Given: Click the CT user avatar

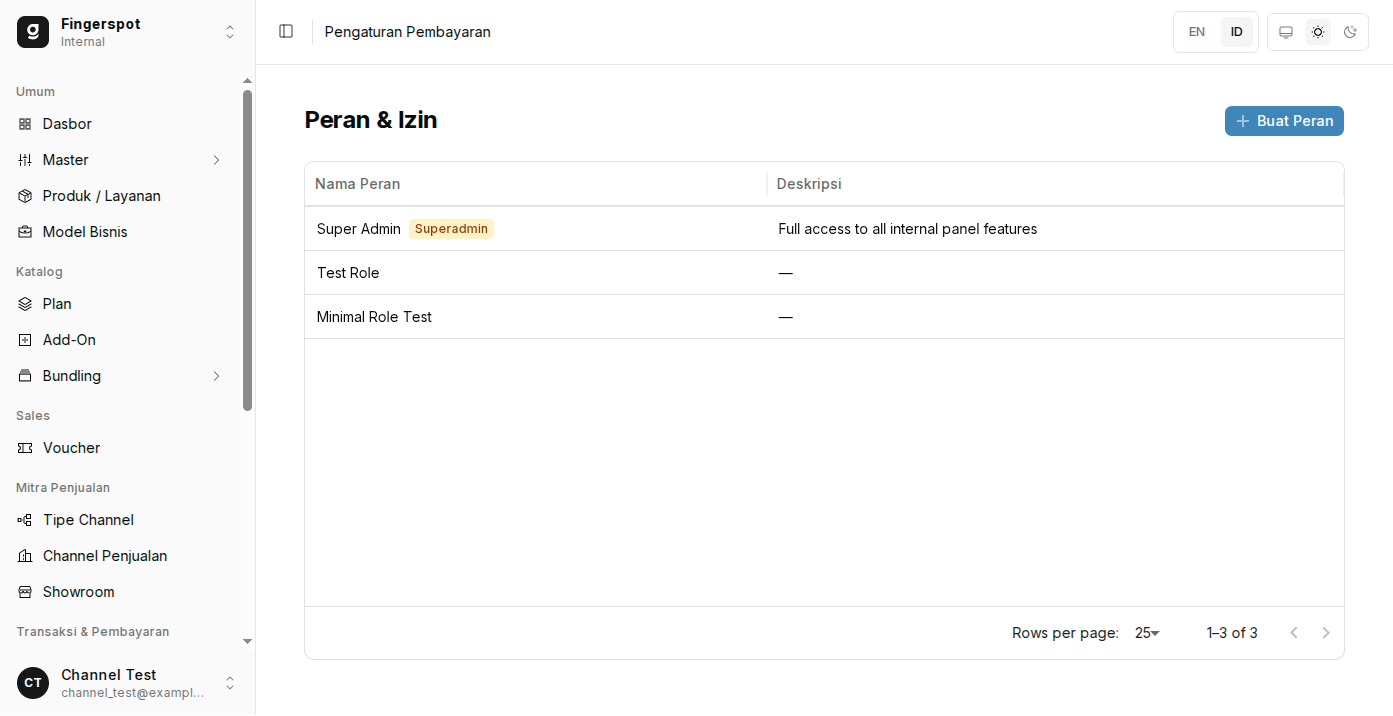Looking at the screenshot, I should pyautogui.click(x=33, y=683).
